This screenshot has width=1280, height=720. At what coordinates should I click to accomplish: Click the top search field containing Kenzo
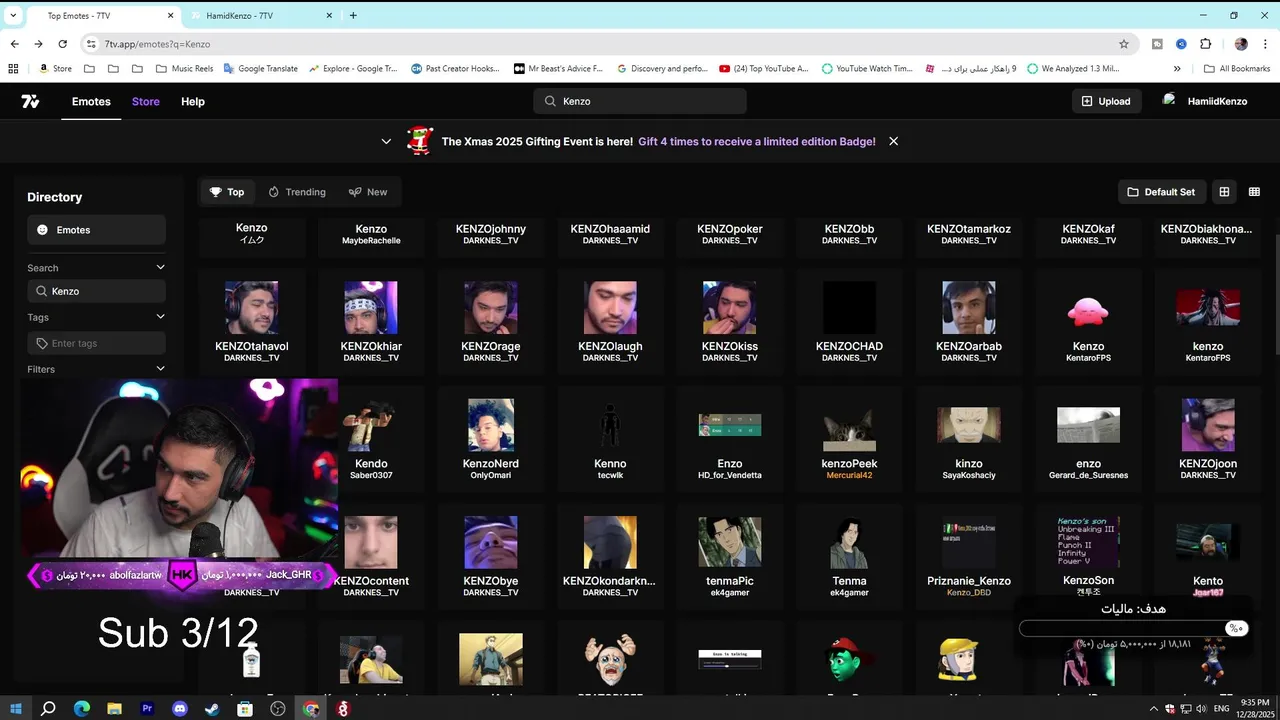click(x=640, y=101)
